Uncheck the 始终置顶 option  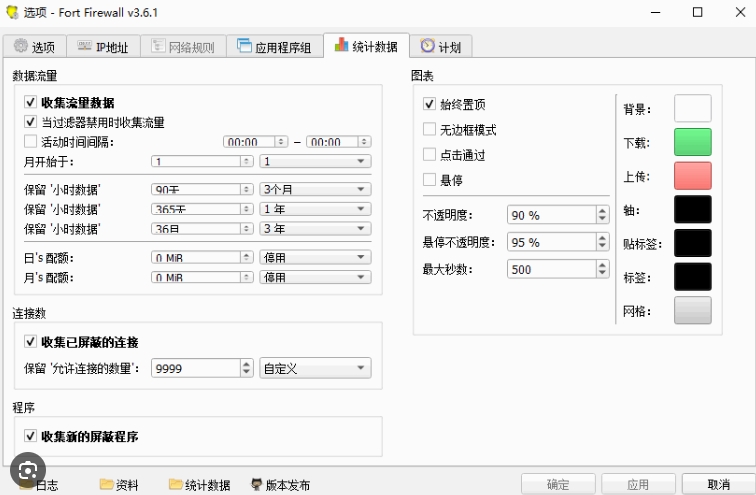(429, 104)
